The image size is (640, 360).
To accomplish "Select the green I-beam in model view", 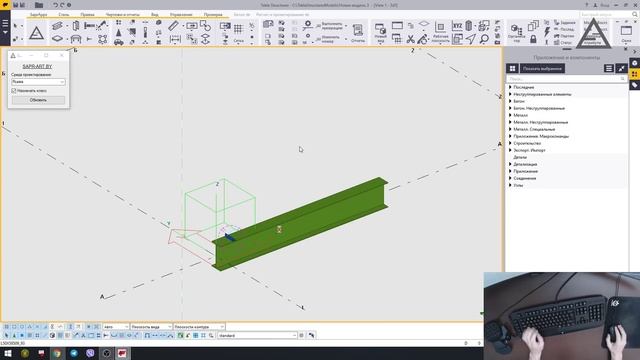I will [x=300, y=224].
